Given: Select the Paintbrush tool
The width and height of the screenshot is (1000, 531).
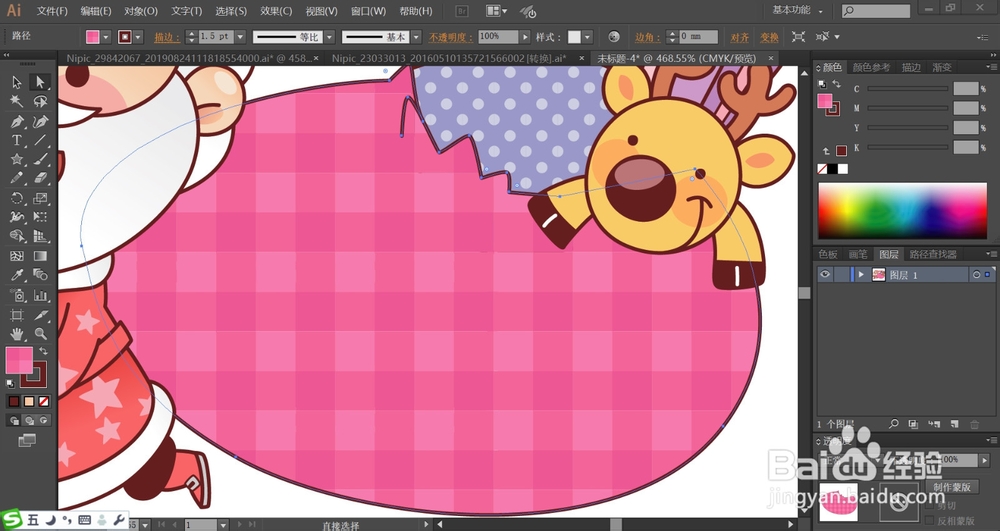Looking at the screenshot, I should pyautogui.click(x=40, y=159).
